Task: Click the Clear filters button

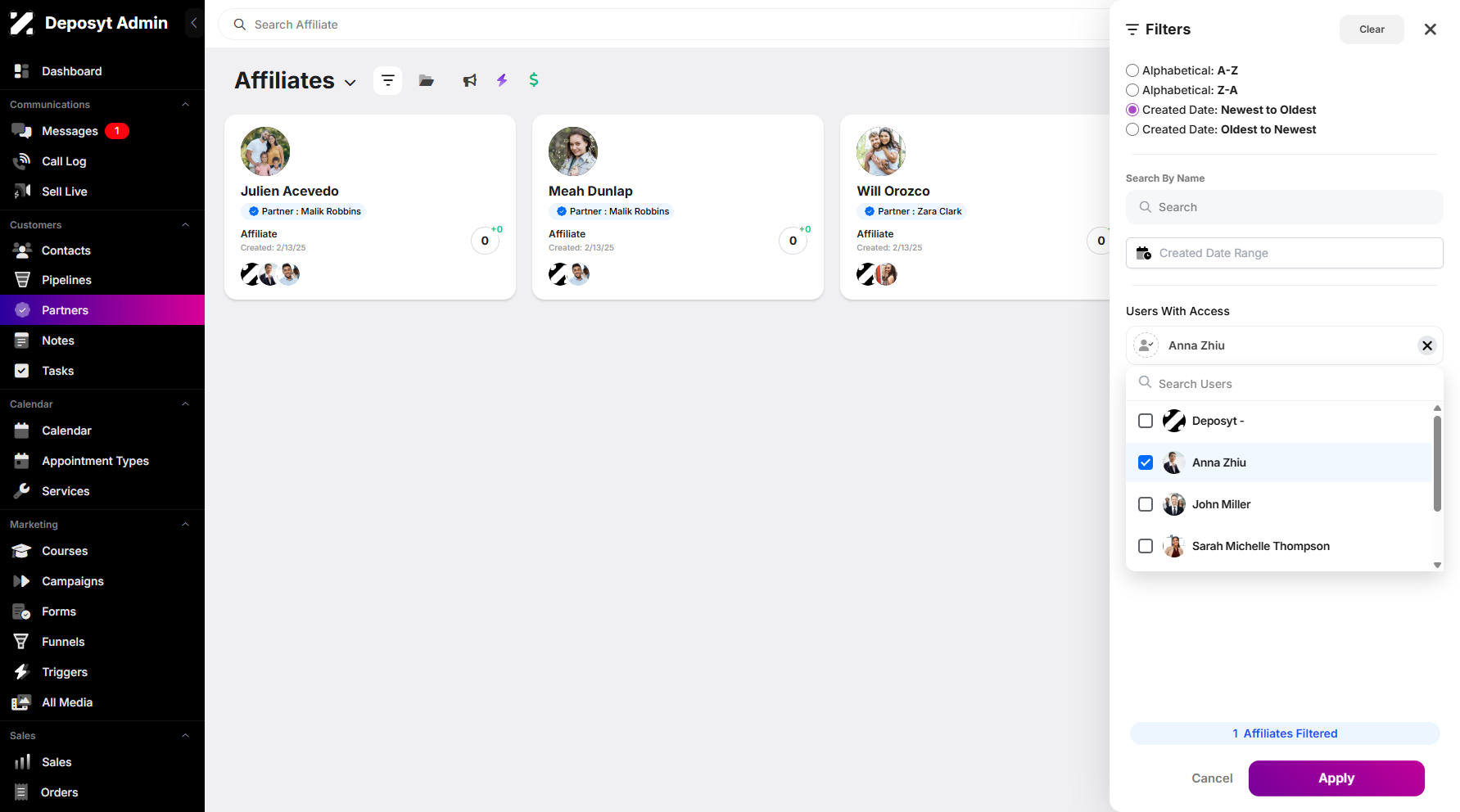Action: tap(1372, 29)
